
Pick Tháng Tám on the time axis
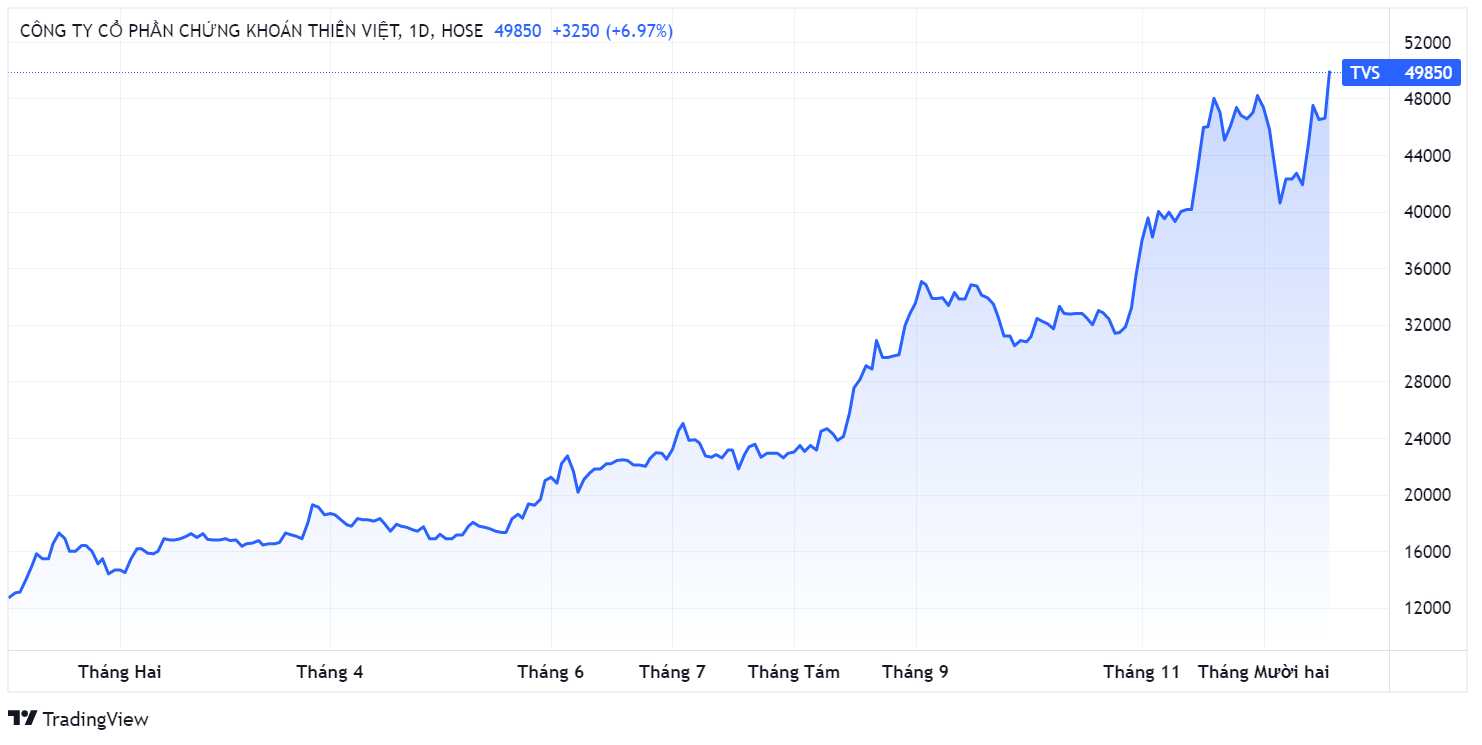point(794,672)
